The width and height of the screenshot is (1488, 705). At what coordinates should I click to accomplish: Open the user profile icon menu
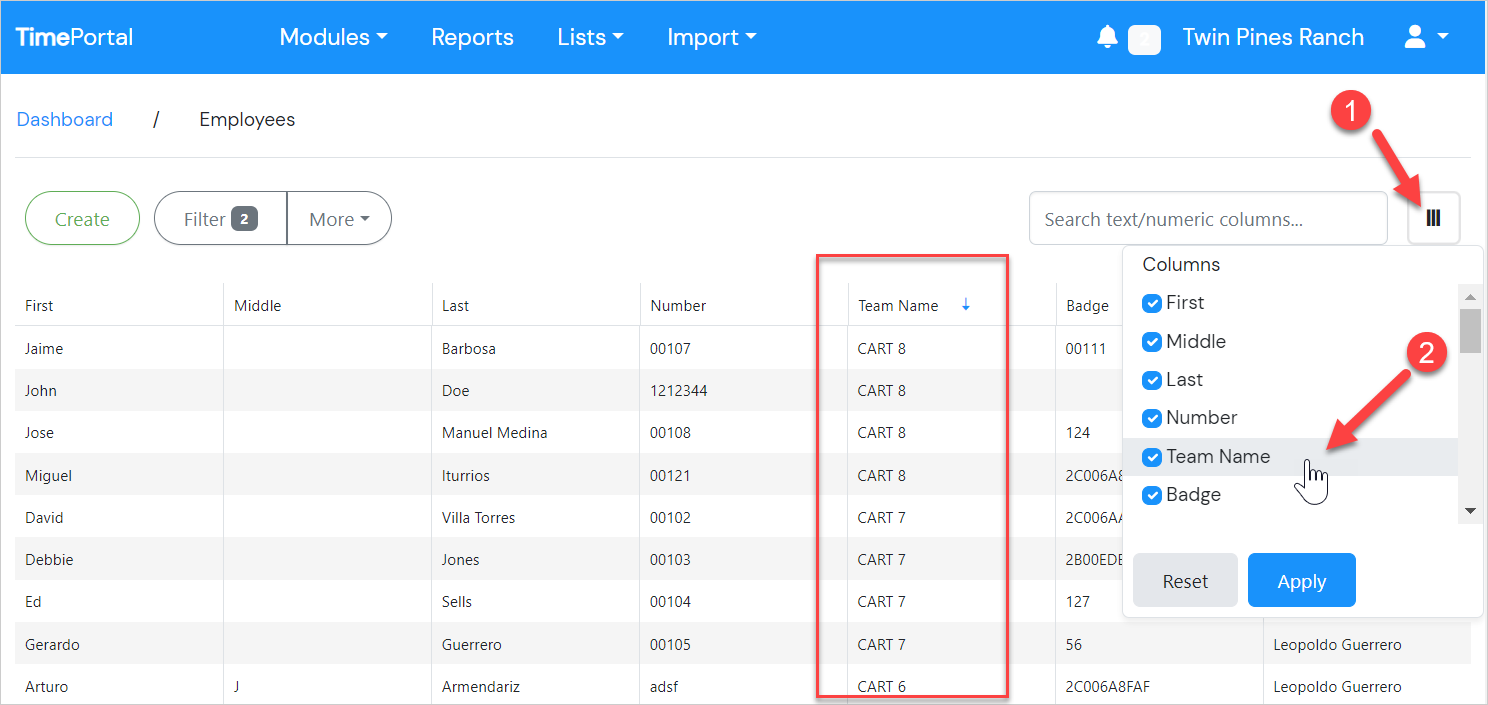[1426, 38]
